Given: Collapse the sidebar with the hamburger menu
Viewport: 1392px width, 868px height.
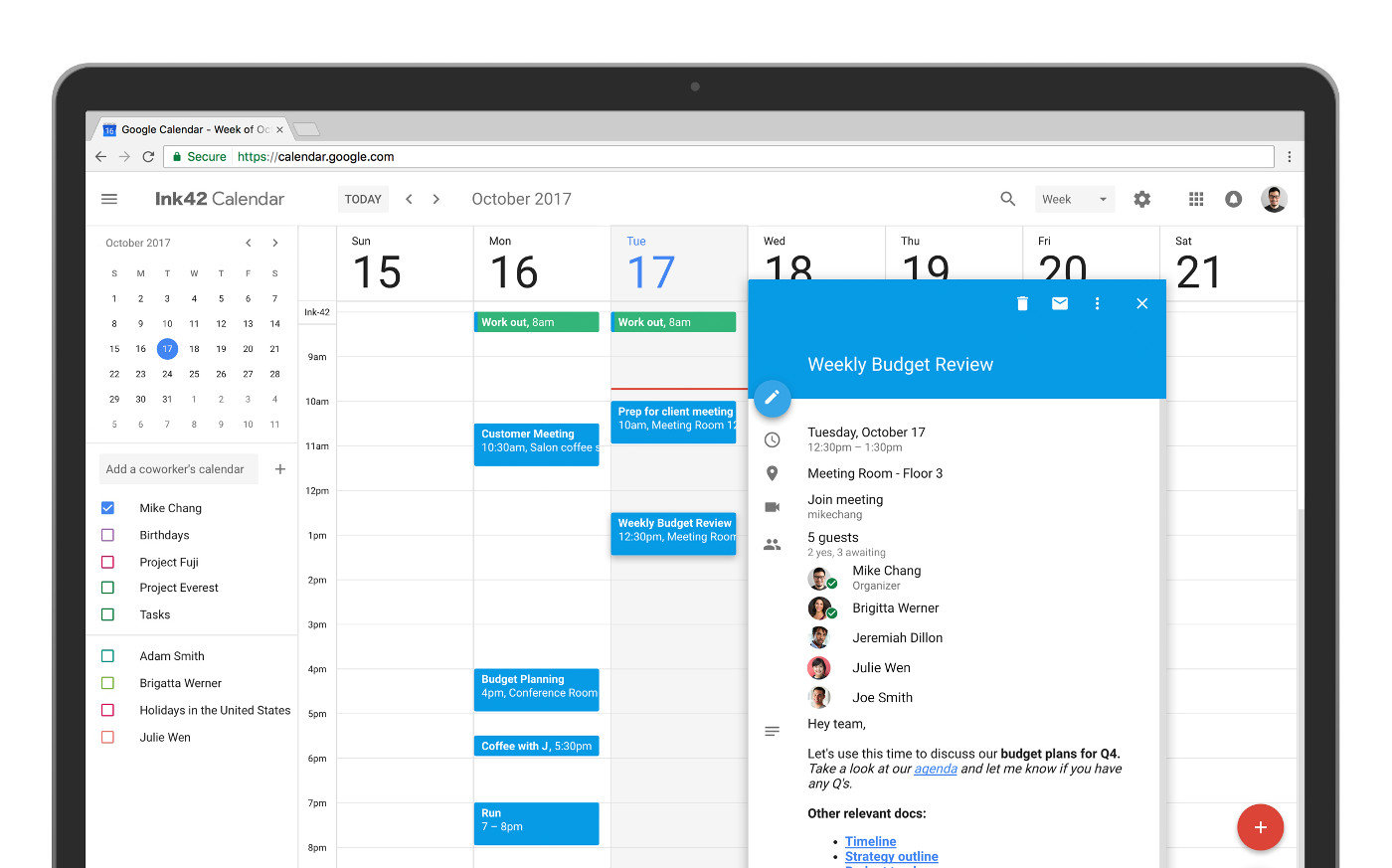Looking at the screenshot, I should (x=108, y=199).
